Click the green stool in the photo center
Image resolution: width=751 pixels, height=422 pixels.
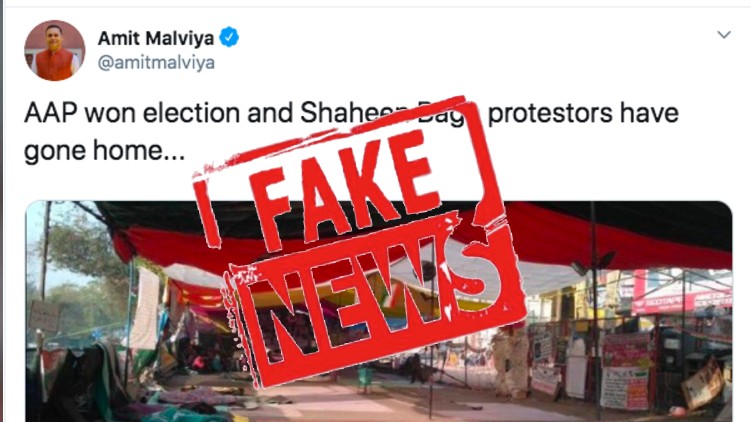pos(365,379)
